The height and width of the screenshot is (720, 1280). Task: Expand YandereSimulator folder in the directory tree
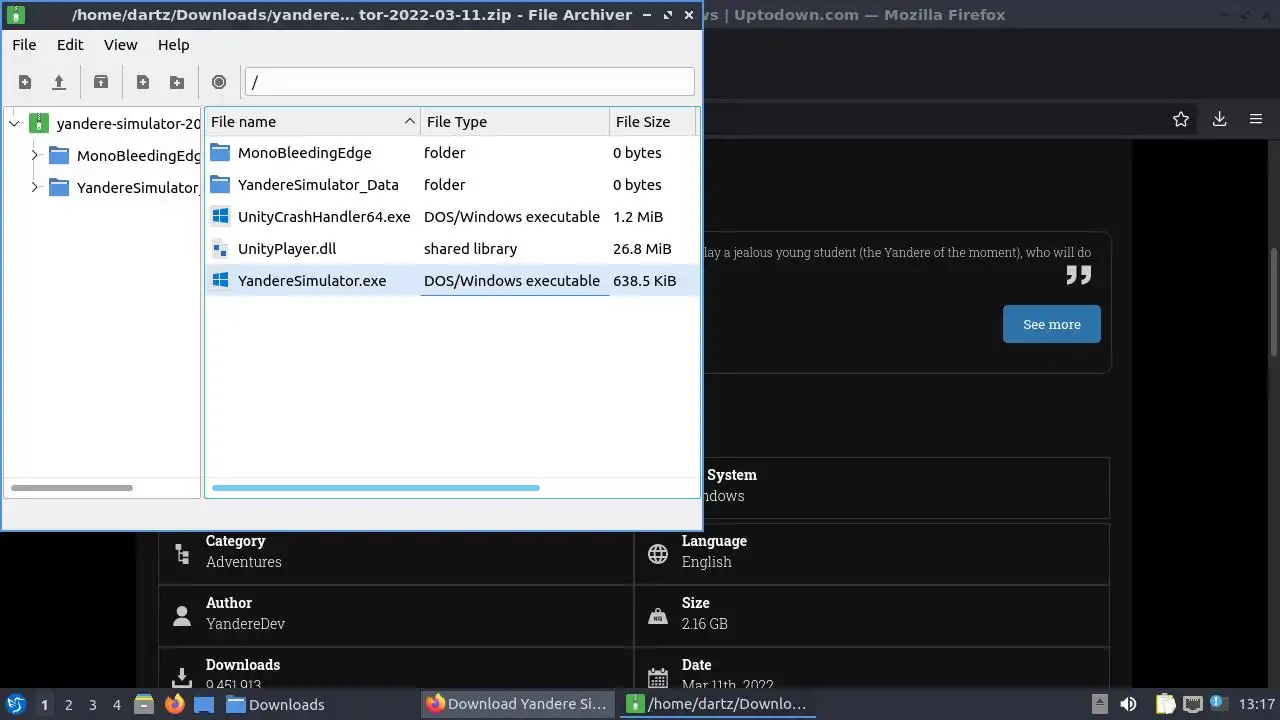tap(35, 187)
